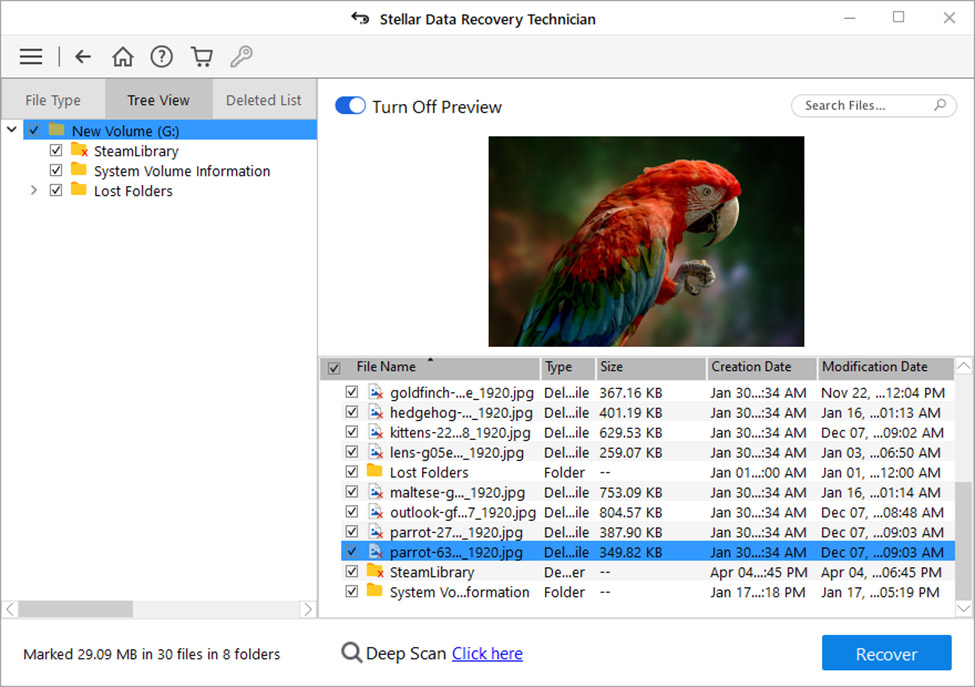This screenshot has height=687, width=975.
Task: Open the Deleted List tab
Action: tap(263, 100)
